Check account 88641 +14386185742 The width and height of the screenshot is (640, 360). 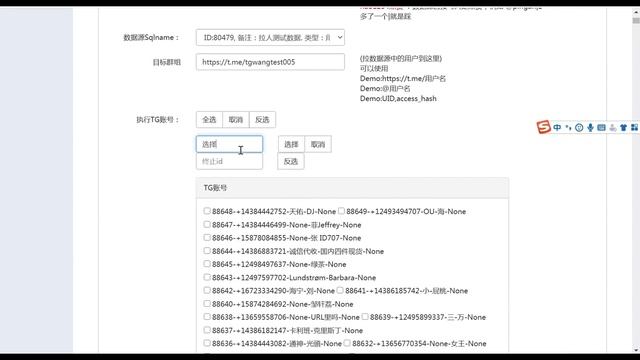pyautogui.click(x=340, y=290)
